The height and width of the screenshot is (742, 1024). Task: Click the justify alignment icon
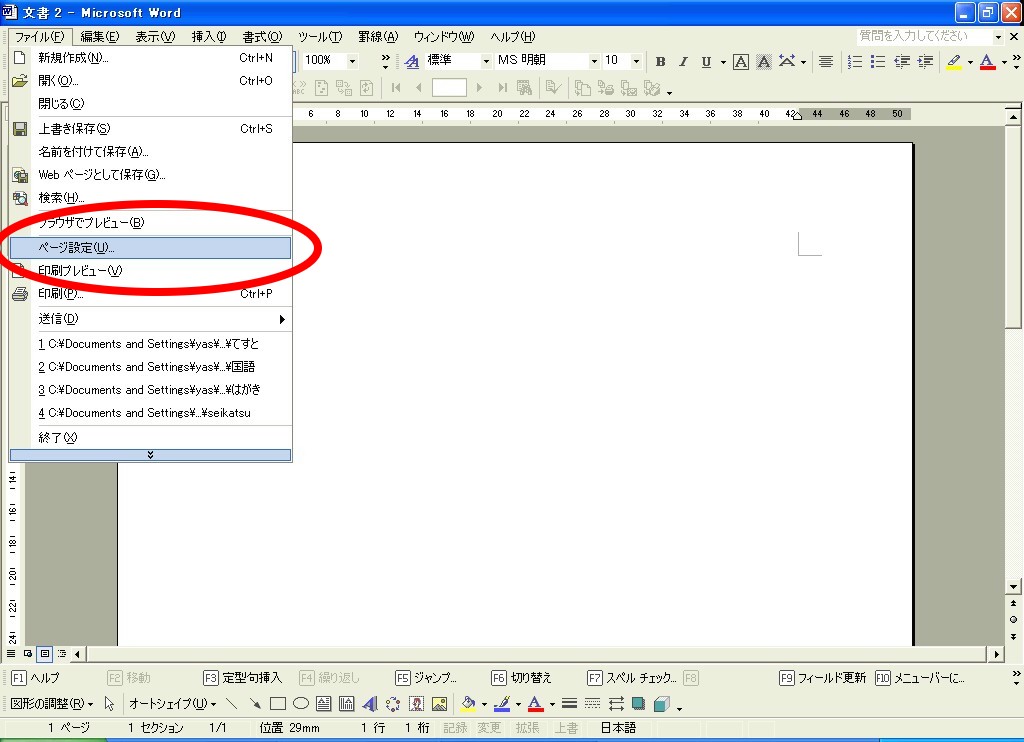(x=825, y=61)
